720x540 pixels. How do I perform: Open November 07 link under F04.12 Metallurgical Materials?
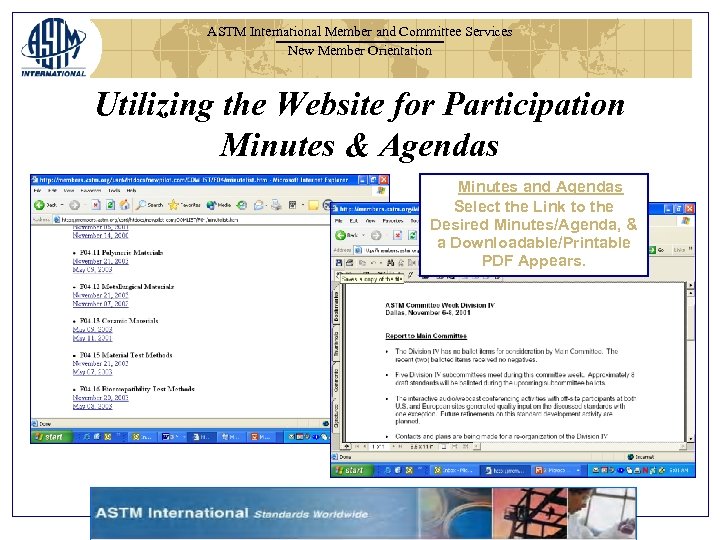tap(100, 304)
